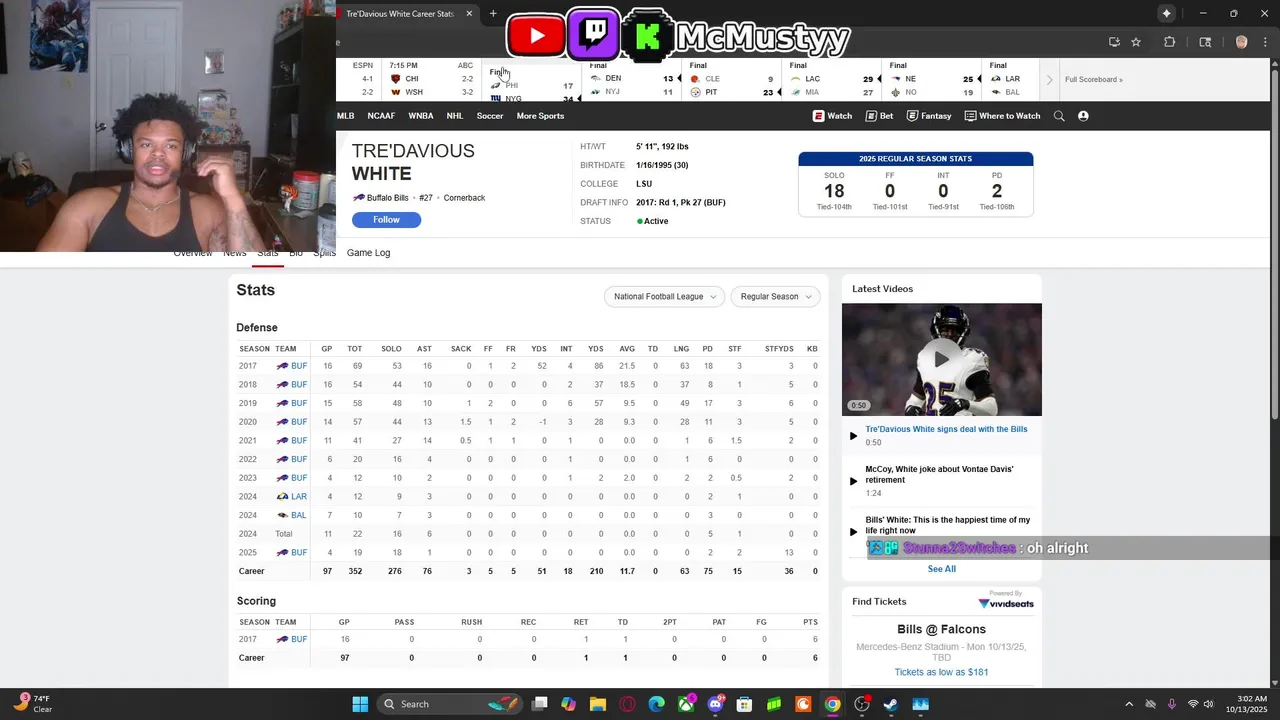Open the Regular Season dropdown

[x=775, y=297]
